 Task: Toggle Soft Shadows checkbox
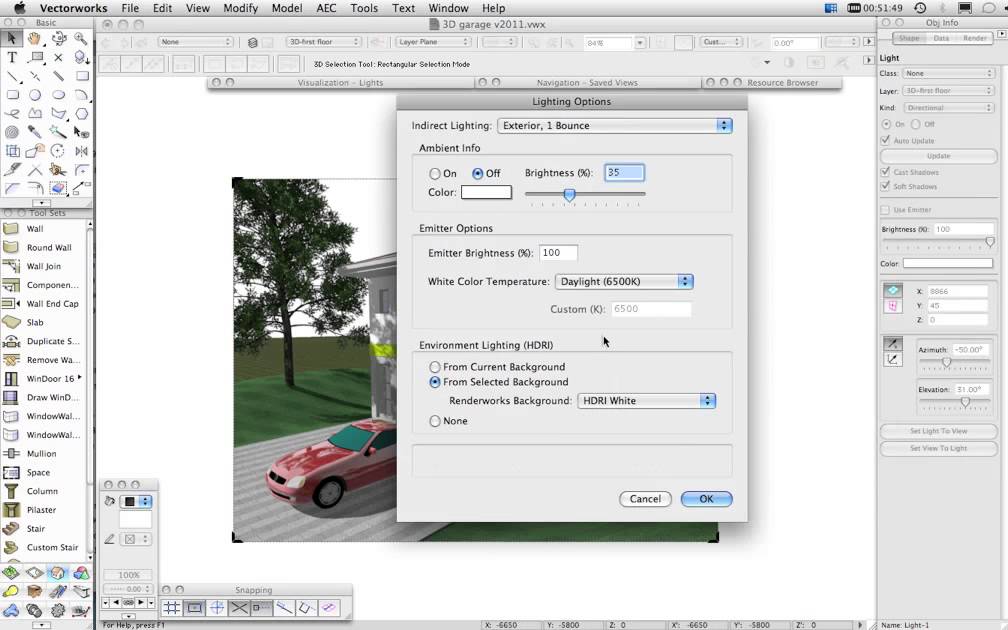coord(886,186)
